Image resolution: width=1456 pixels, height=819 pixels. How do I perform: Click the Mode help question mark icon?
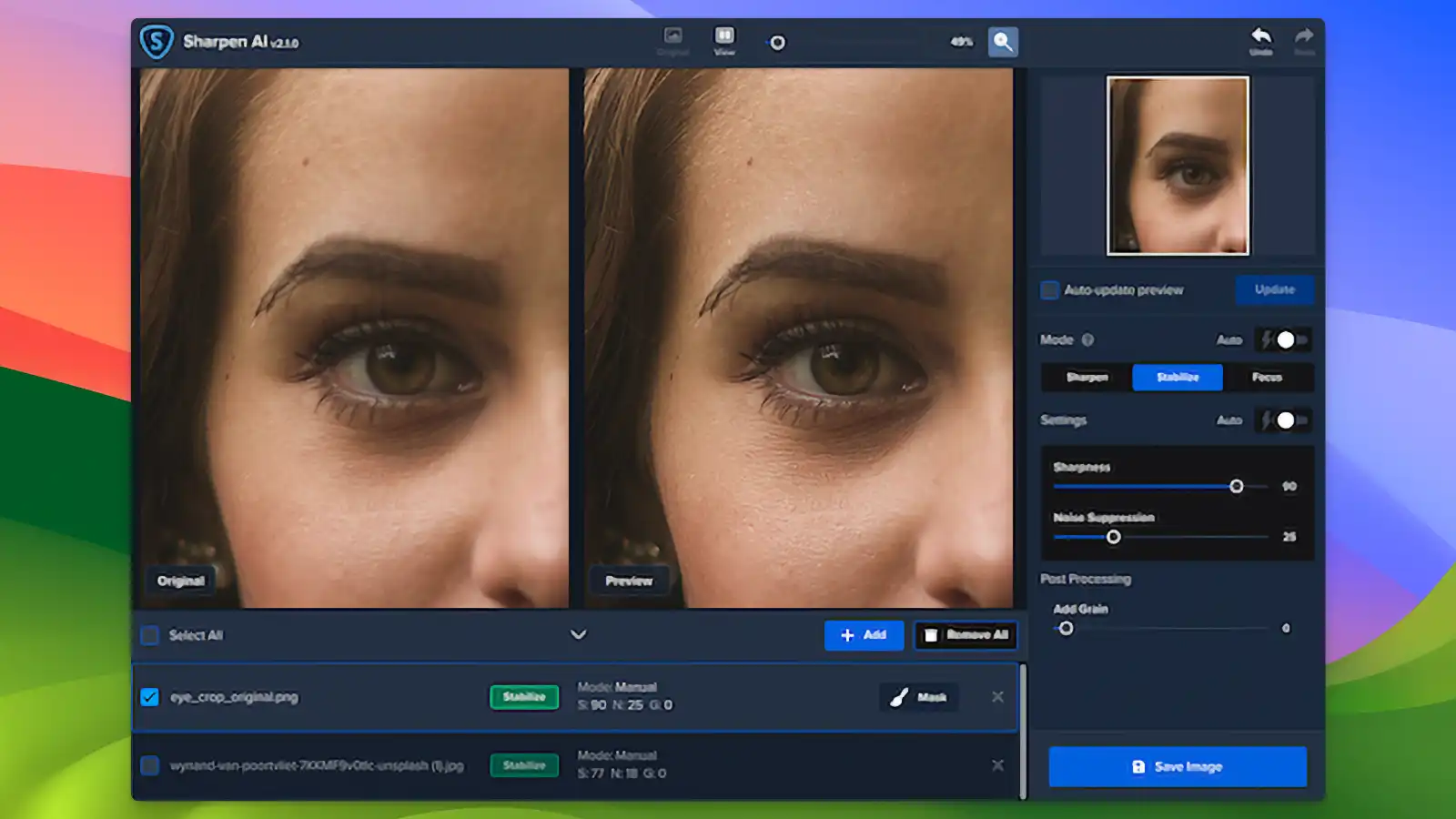point(1087,339)
